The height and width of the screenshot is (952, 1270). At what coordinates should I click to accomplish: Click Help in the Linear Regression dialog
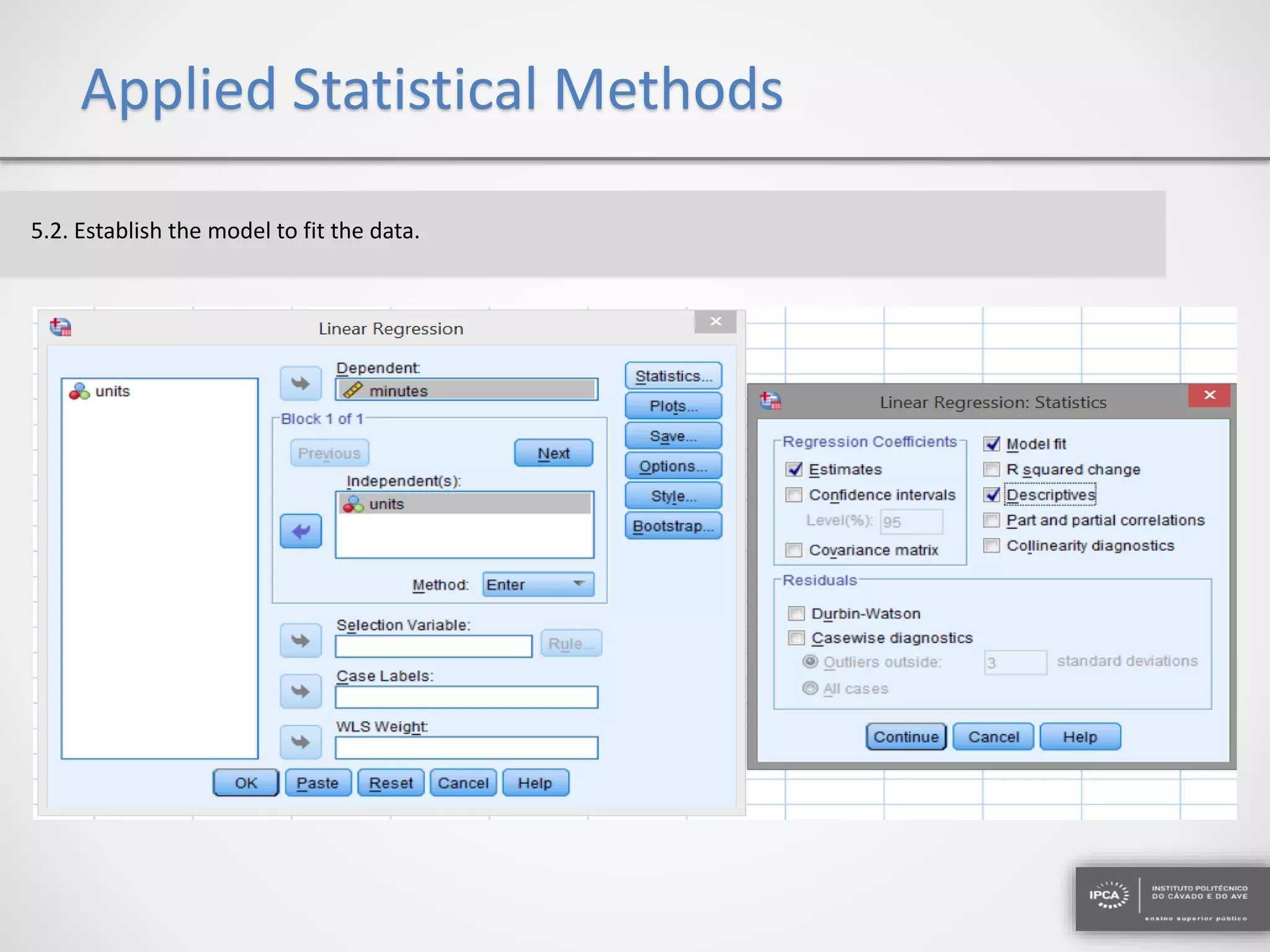tap(535, 783)
